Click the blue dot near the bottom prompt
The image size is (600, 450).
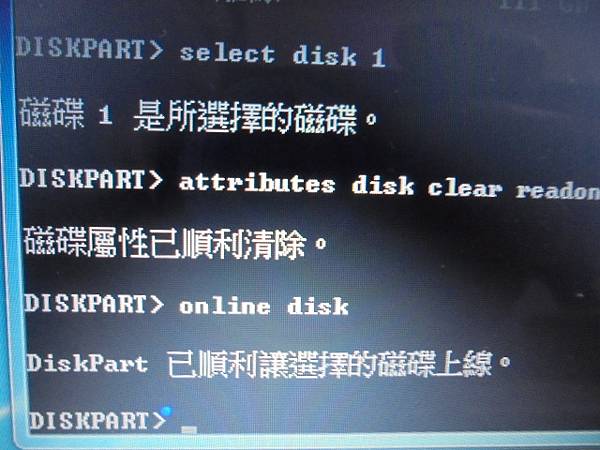point(167,412)
